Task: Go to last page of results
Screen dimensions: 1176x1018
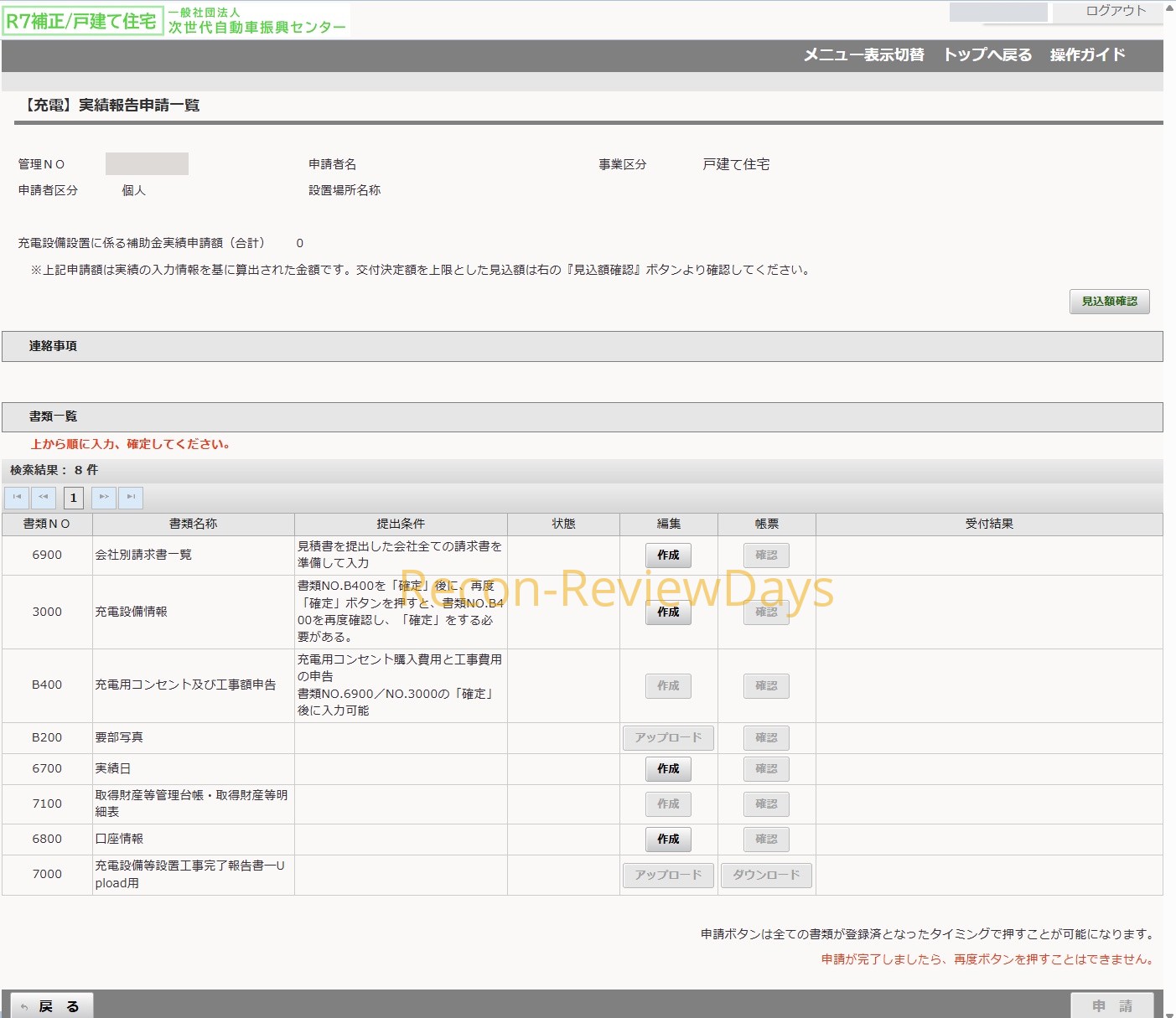Action: pyautogui.click(x=131, y=498)
